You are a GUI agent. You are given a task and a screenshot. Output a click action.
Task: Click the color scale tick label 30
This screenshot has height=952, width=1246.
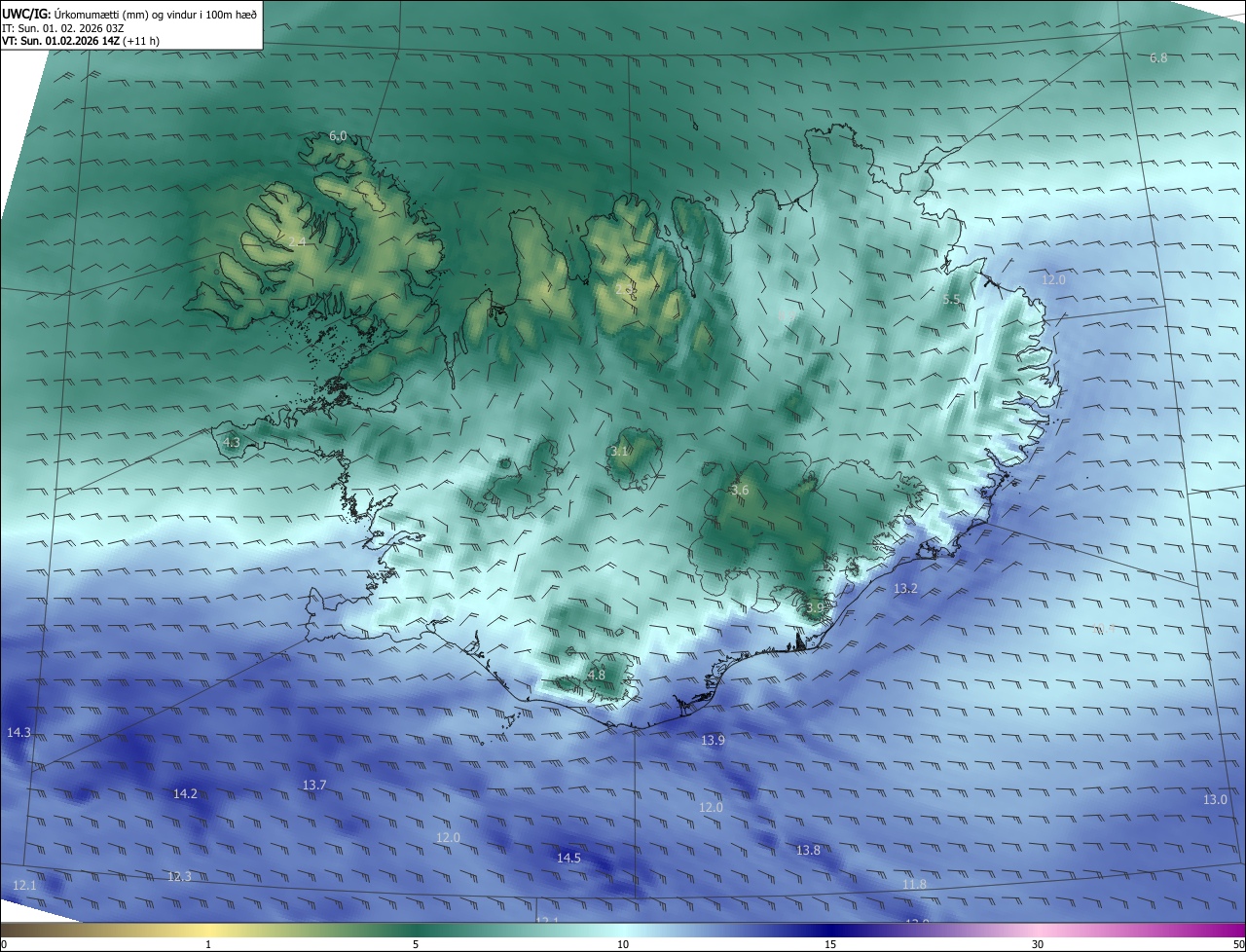(x=1038, y=944)
